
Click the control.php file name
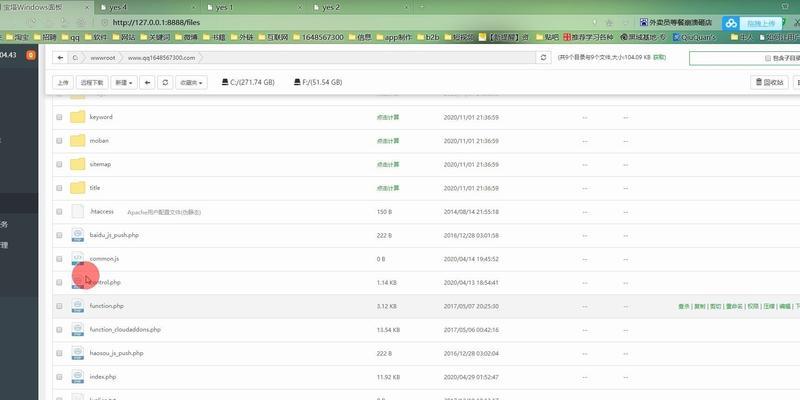point(105,282)
